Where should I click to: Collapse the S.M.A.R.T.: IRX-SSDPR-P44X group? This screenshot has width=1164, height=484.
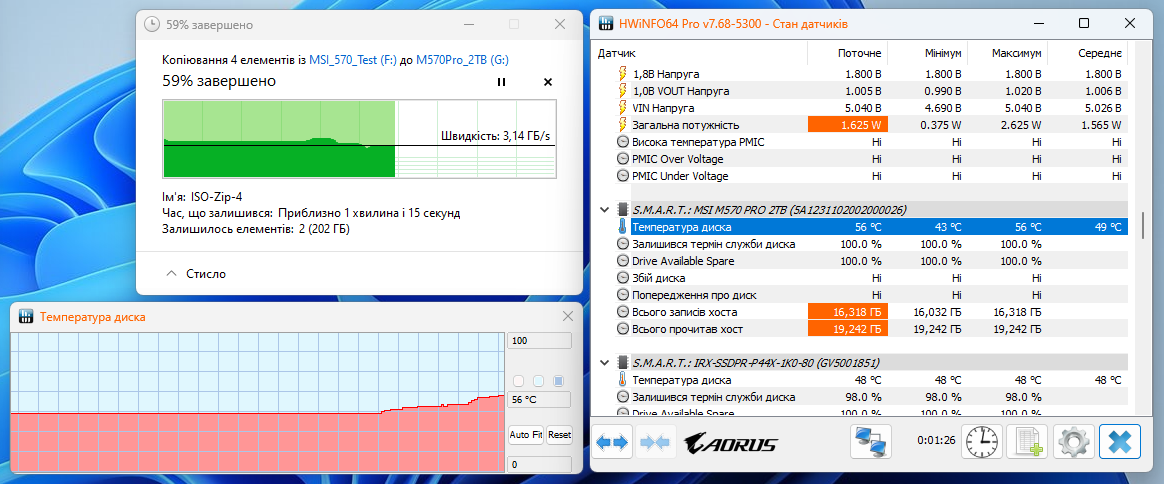604,363
